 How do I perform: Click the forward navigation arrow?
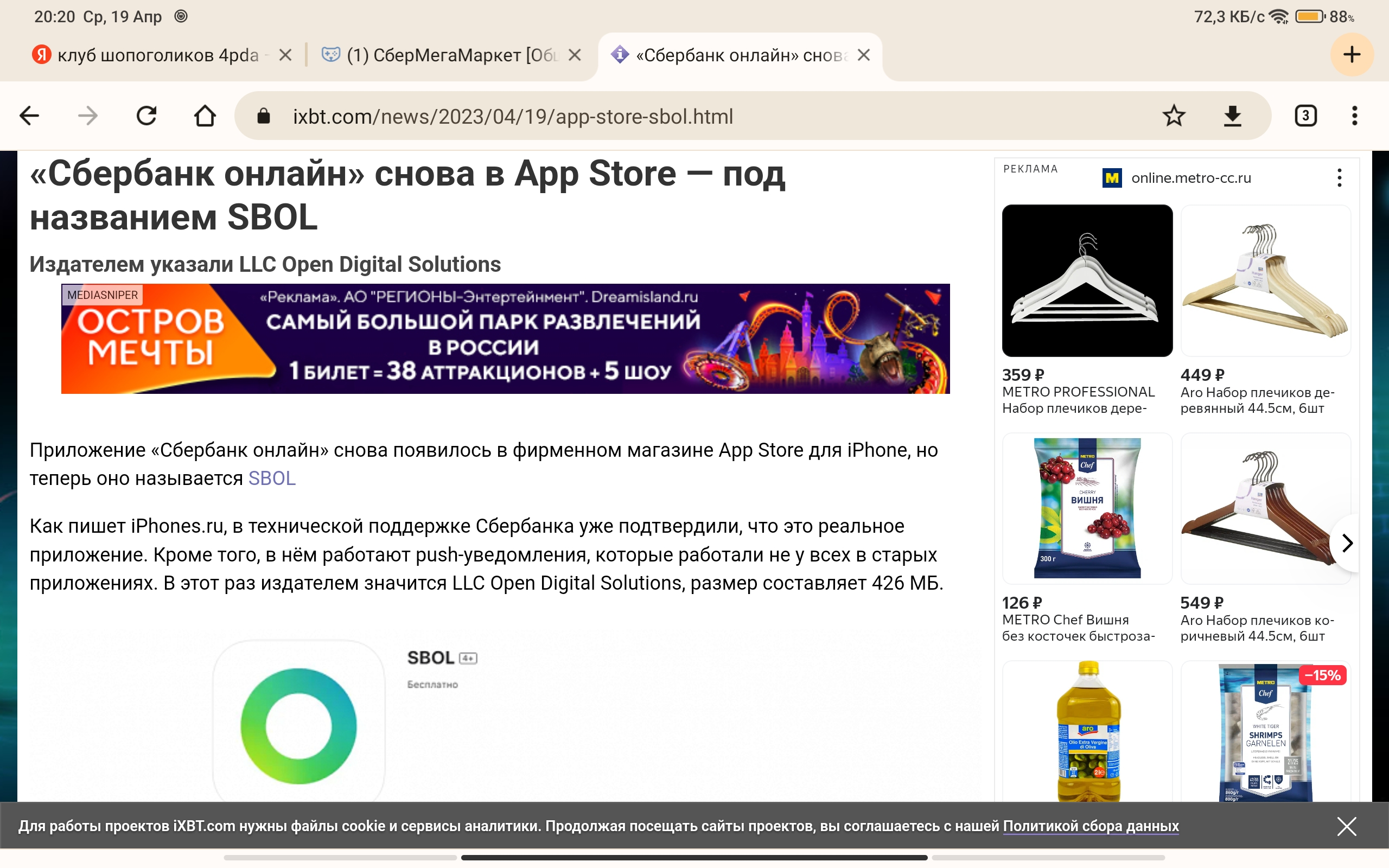[88, 116]
